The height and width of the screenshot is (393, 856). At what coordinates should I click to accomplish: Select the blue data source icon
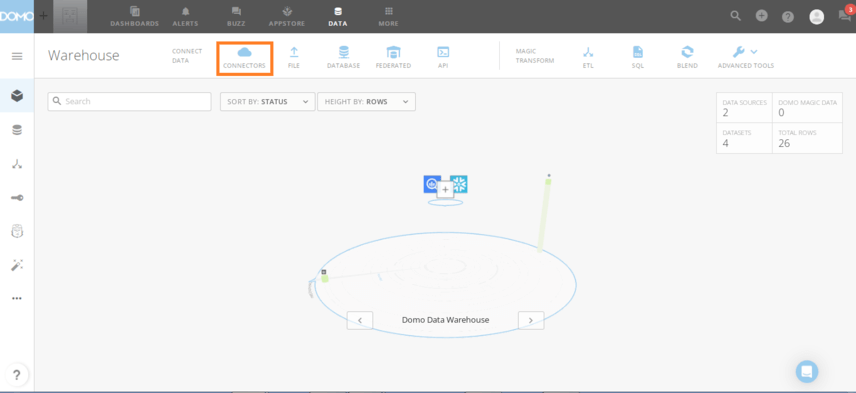431,184
